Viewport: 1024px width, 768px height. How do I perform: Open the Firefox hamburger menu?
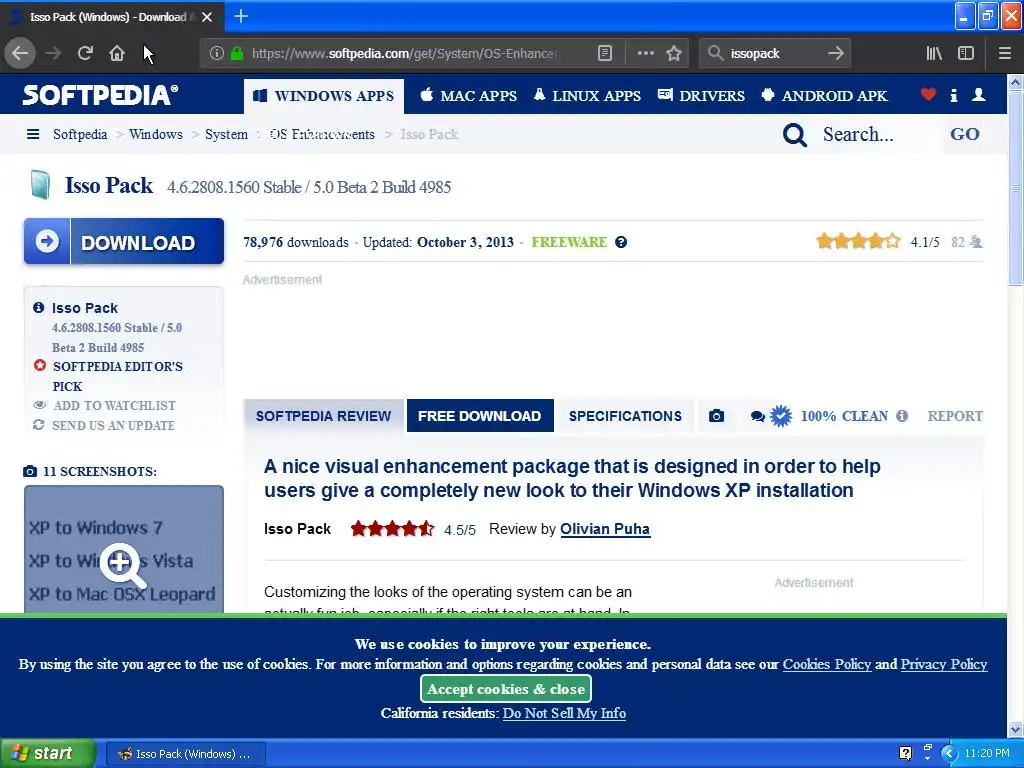click(1004, 53)
